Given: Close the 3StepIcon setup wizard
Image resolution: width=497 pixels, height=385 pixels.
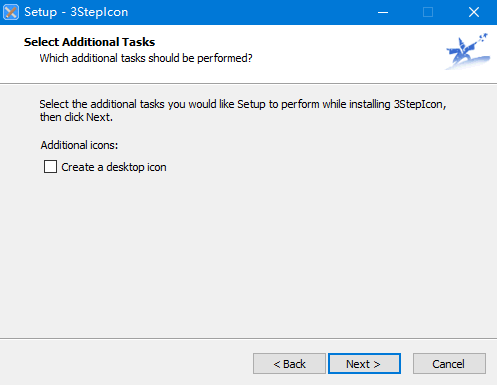Looking at the screenshot, I should [474, 12].
